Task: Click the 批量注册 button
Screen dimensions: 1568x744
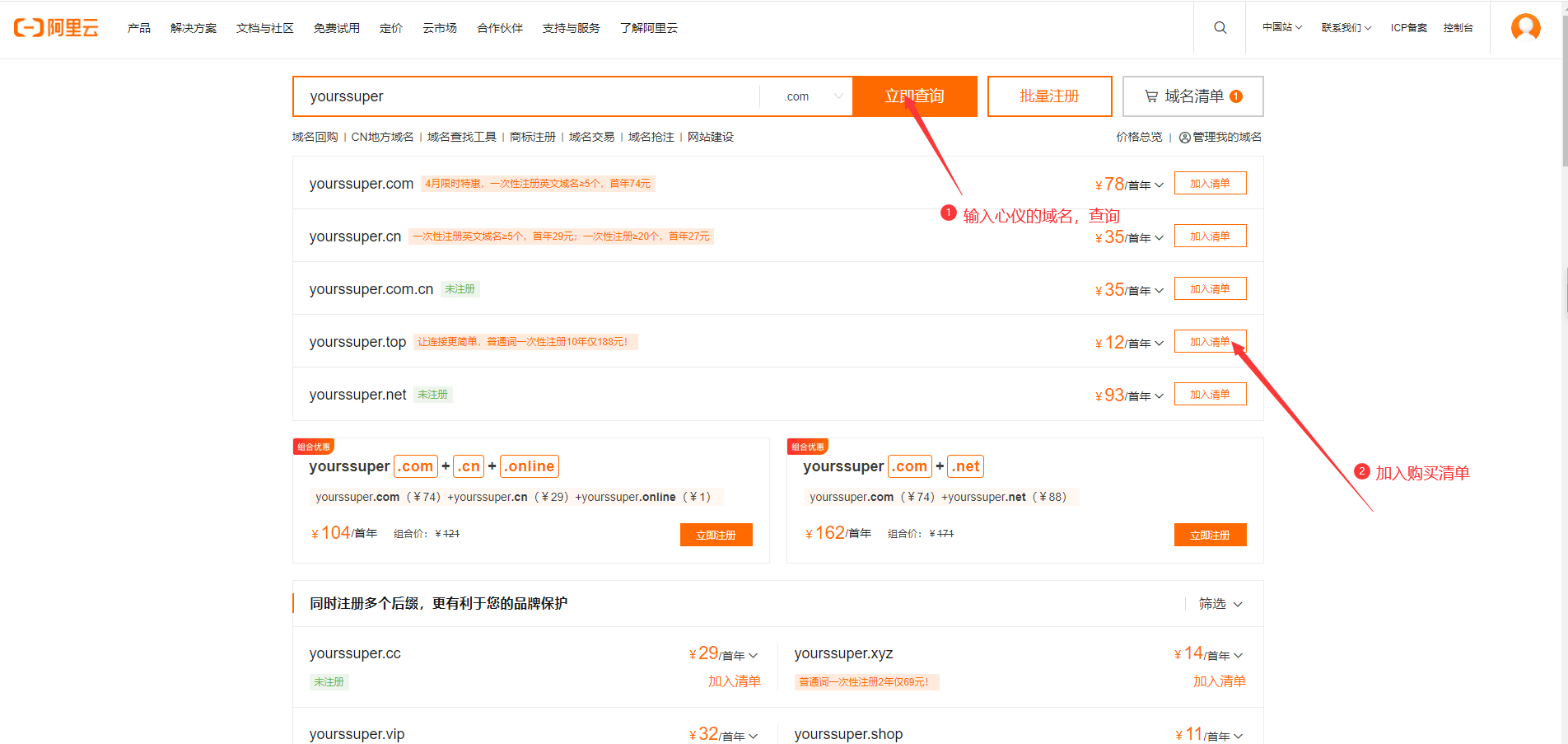Action: 1049,96
